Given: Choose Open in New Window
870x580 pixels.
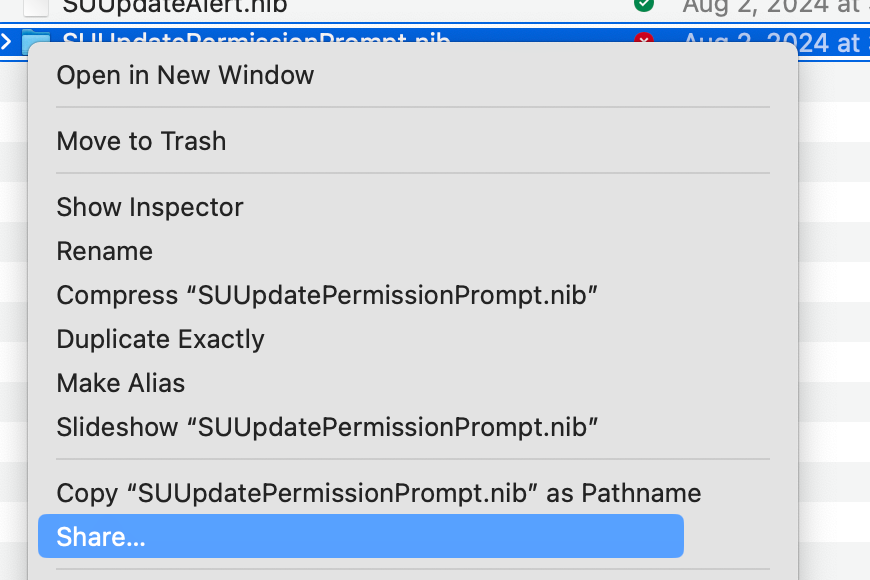Looking at the screenshot, I should click(185, 75).
